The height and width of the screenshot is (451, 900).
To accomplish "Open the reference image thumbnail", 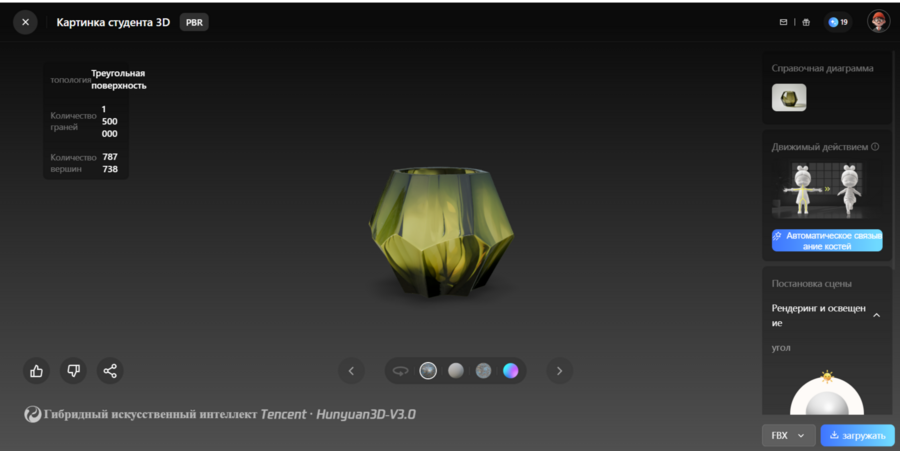I will [789, 98].
